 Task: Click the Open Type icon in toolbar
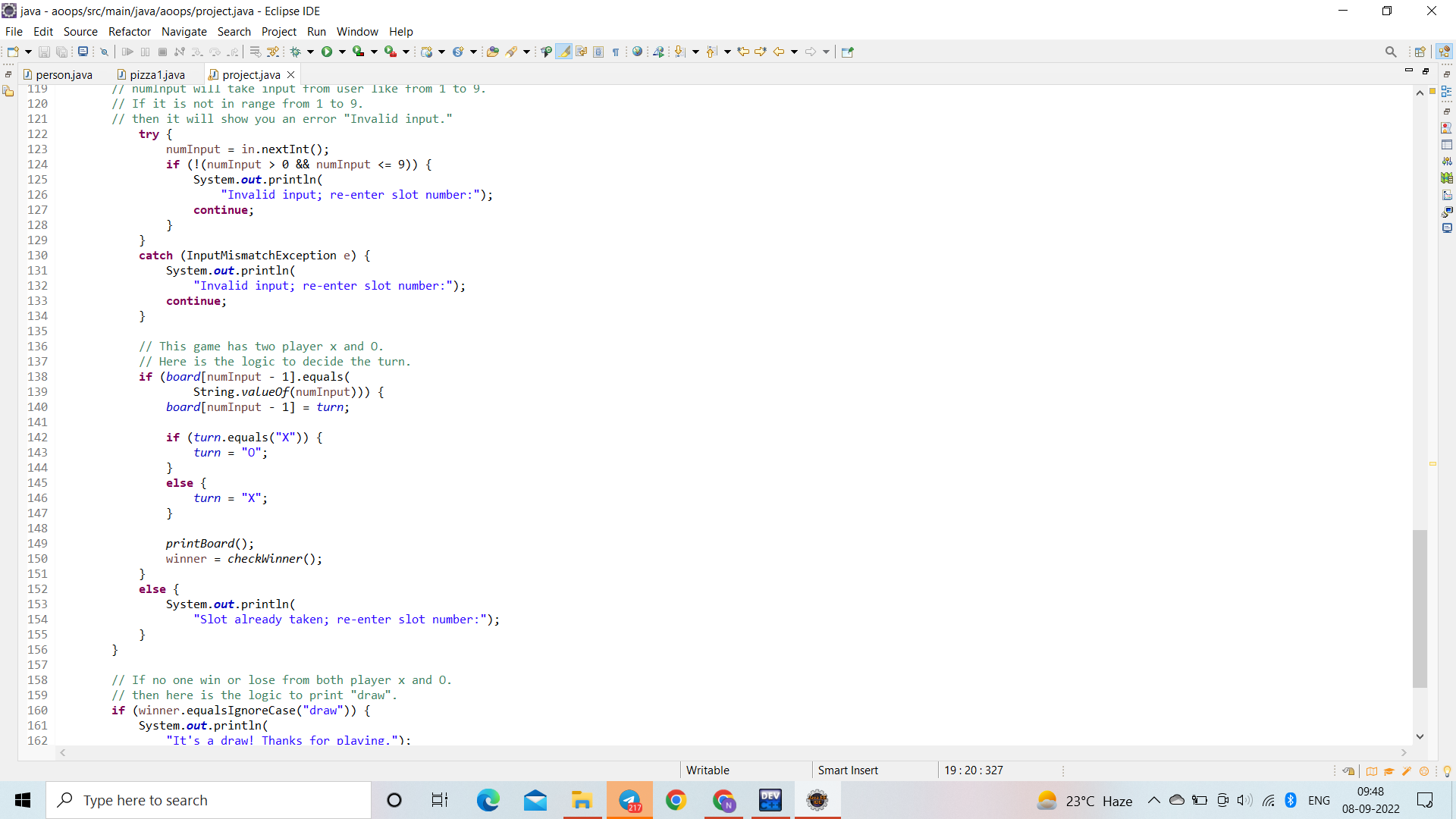493,52
